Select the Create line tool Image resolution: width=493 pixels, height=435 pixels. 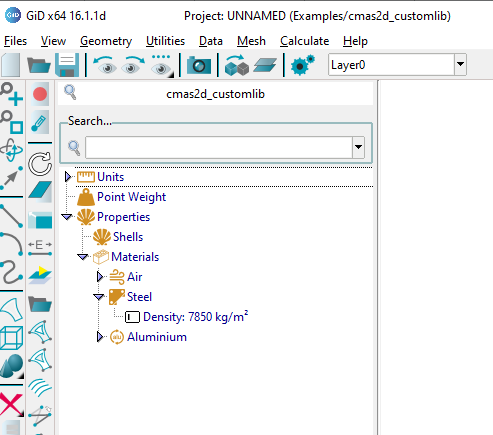(11, 216)
